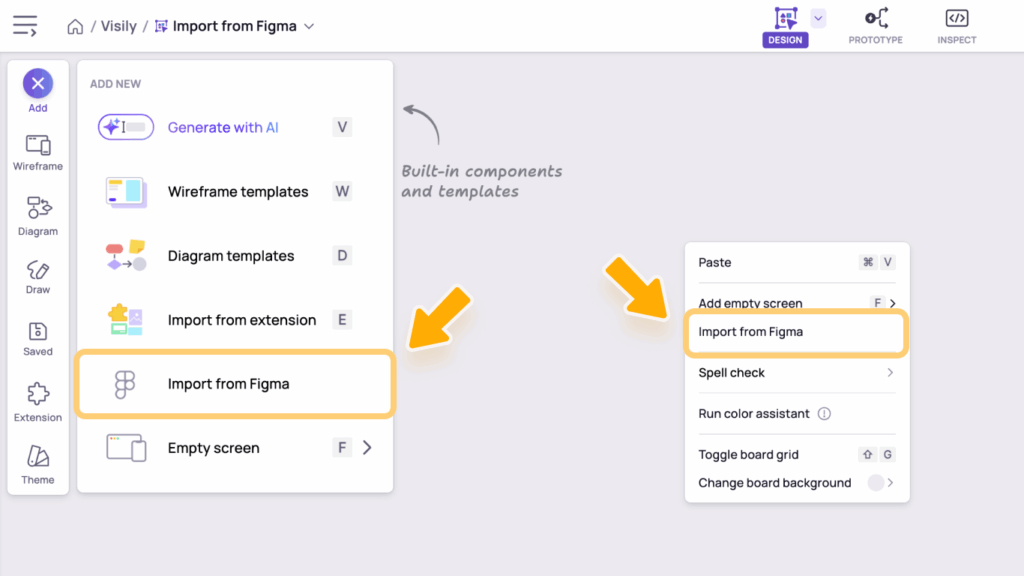The image size is (1024, 576).
Task: Select the Draw pencil tool
Action: tap(38, 276)
